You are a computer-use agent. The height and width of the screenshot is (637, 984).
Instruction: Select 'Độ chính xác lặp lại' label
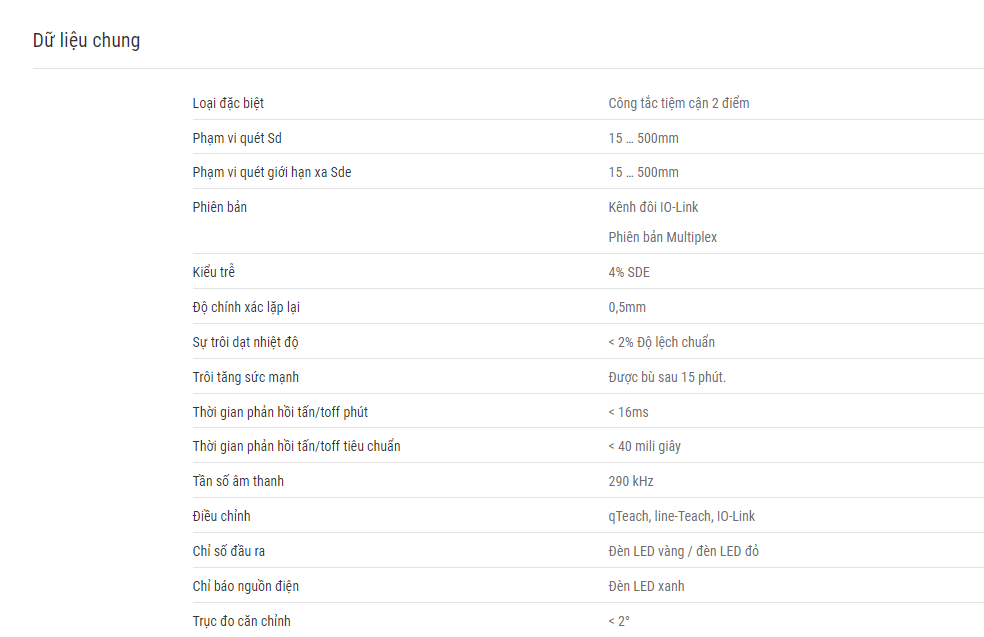click(x=246, y=307)
